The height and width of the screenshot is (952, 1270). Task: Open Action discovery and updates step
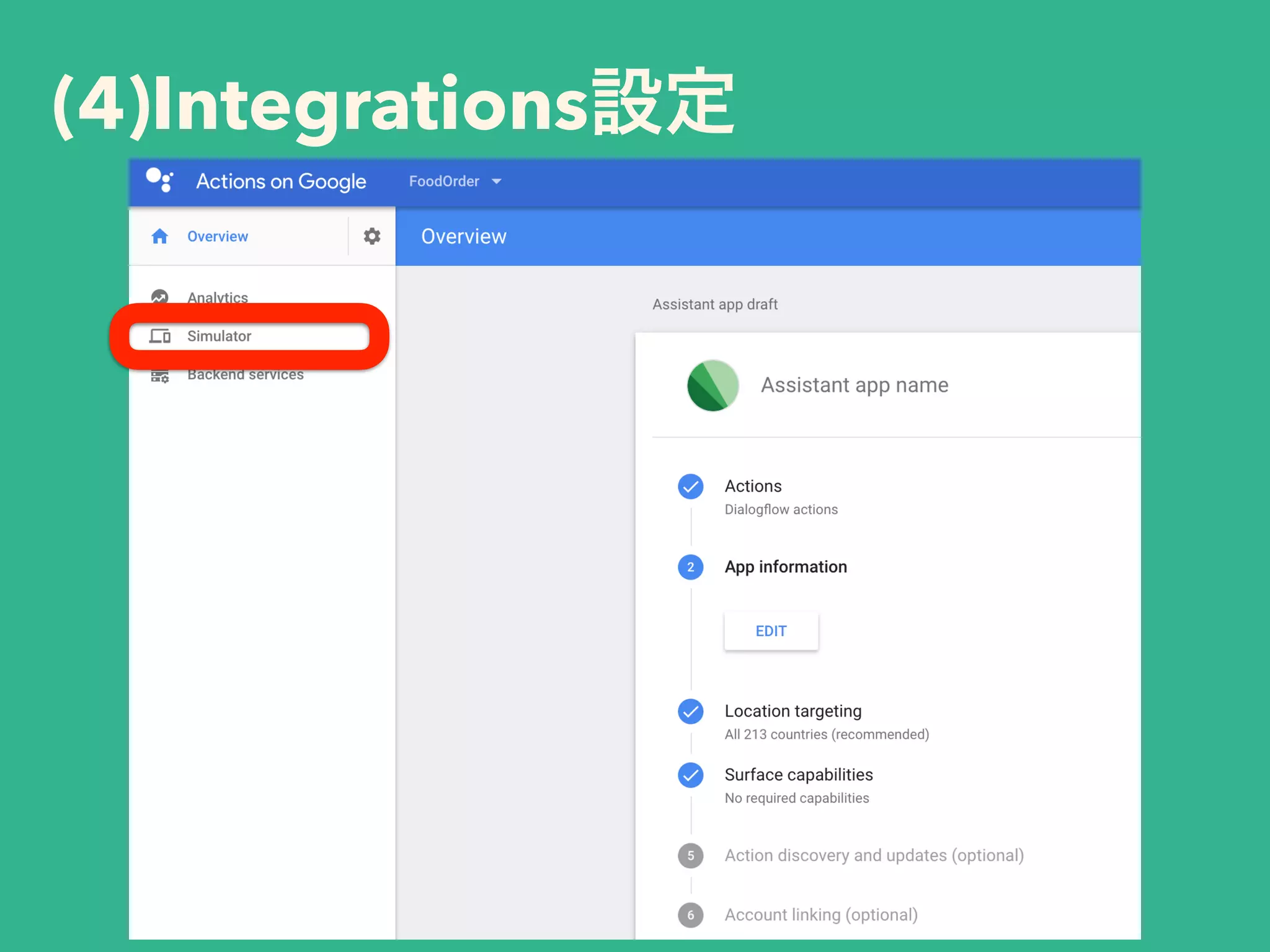(x=874, y=855)
